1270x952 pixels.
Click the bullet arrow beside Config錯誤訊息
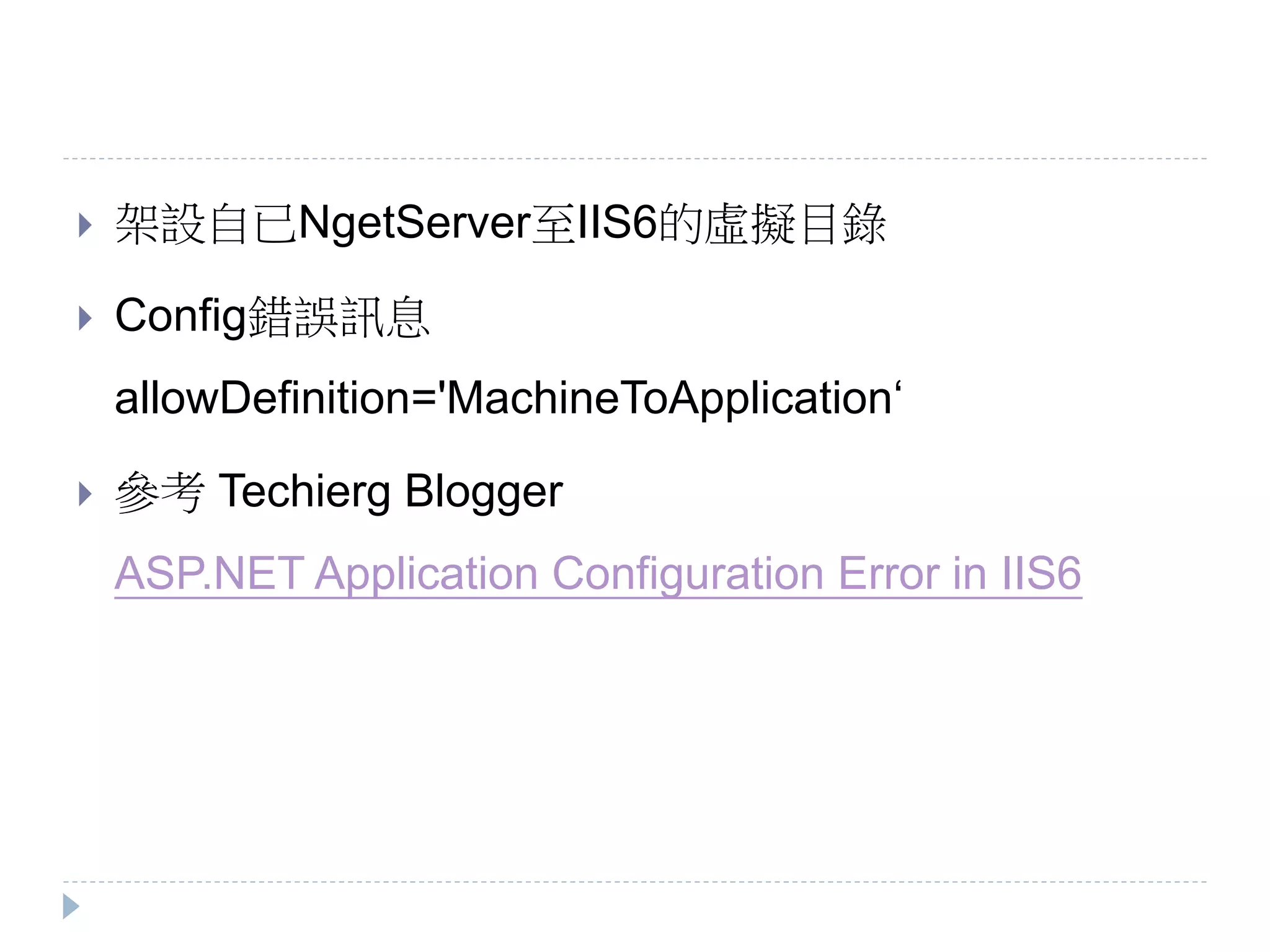[86, 318]
